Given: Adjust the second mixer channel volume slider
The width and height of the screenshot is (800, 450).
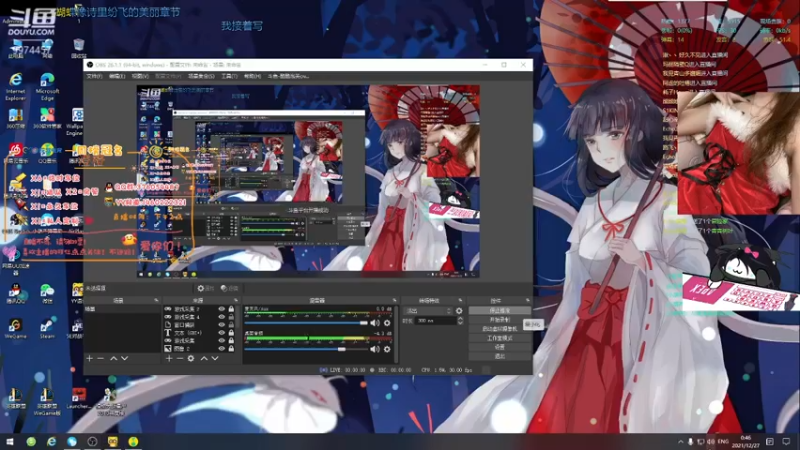Looking at the screenshot, I should [306, 349].
